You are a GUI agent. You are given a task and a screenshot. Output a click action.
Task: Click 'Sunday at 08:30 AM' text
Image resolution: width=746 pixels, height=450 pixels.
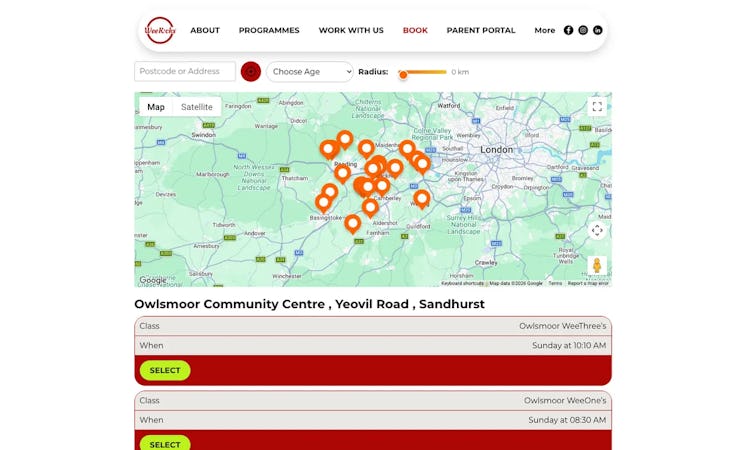[567, 420]
